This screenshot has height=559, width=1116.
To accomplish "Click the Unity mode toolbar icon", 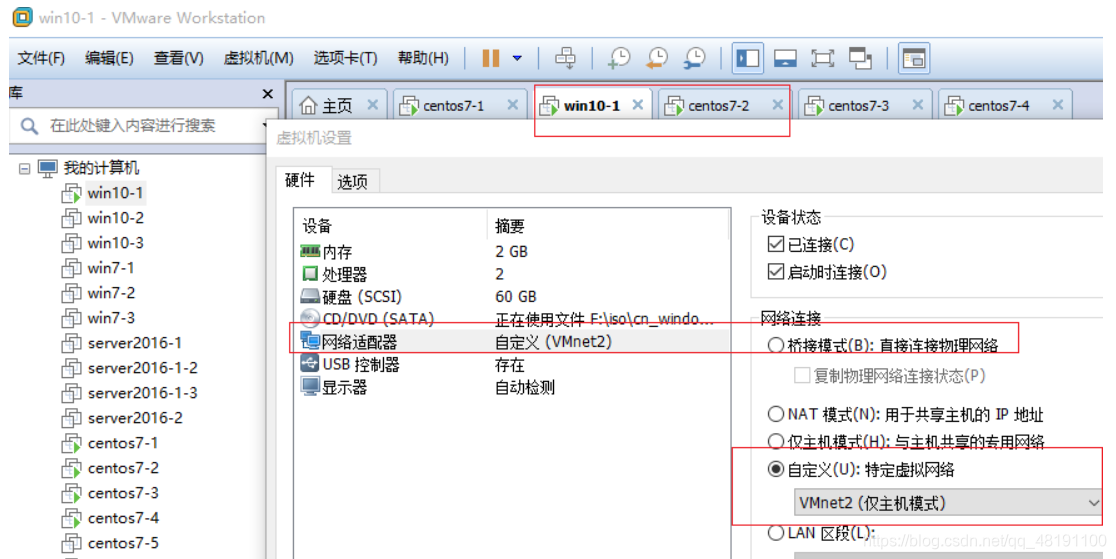I will [x=860, y=58].
